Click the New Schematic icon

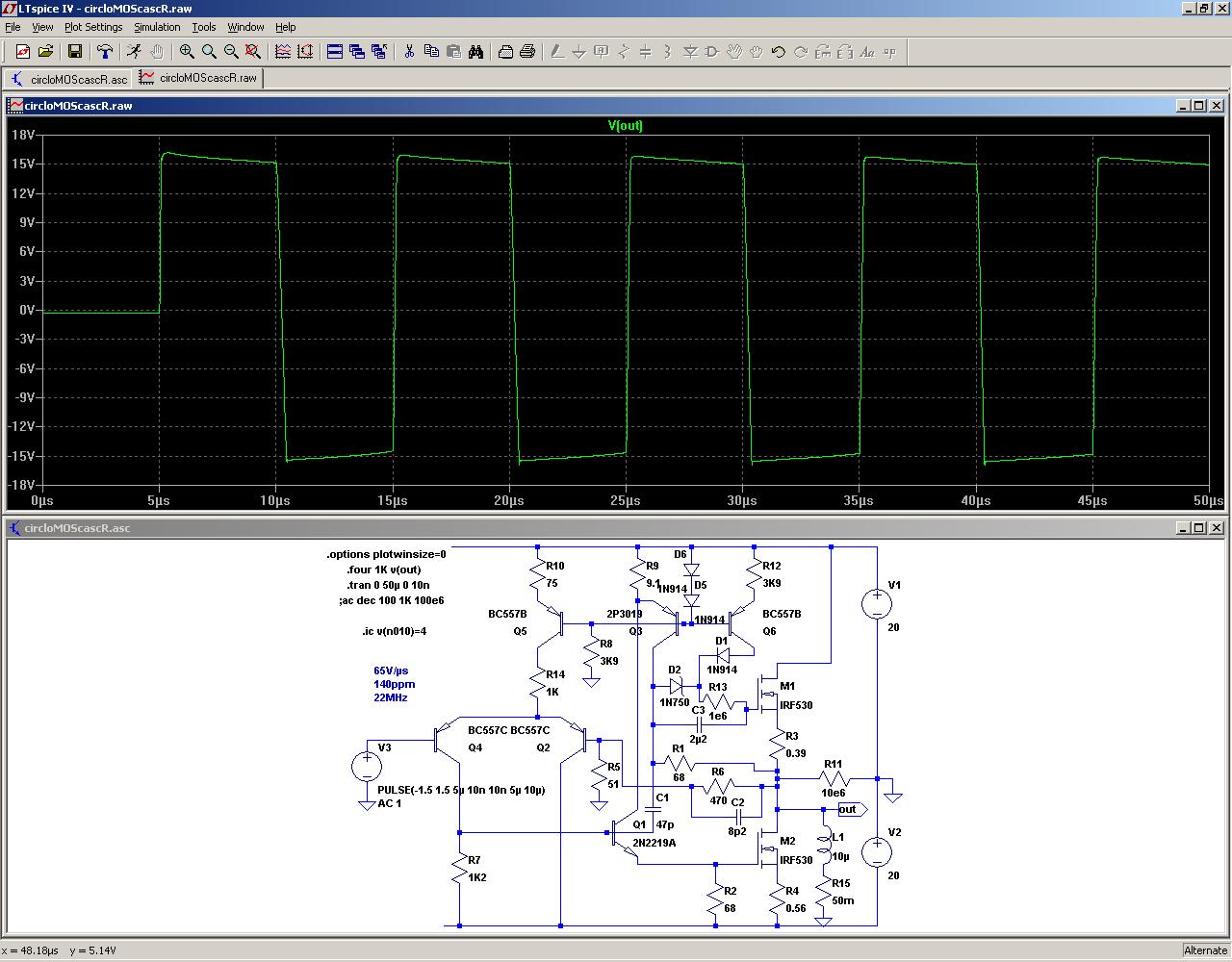pyautogui.click(x=22, y=52)
